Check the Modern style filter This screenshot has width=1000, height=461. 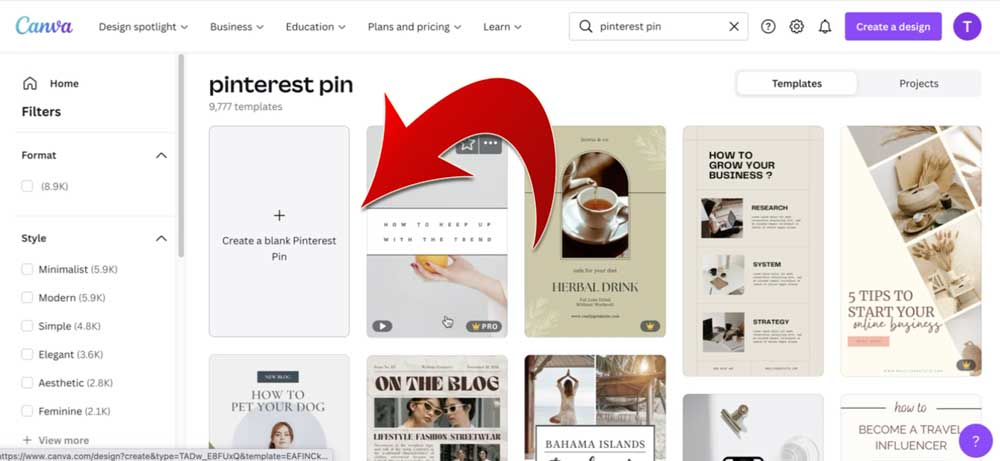tap(27, 298)
